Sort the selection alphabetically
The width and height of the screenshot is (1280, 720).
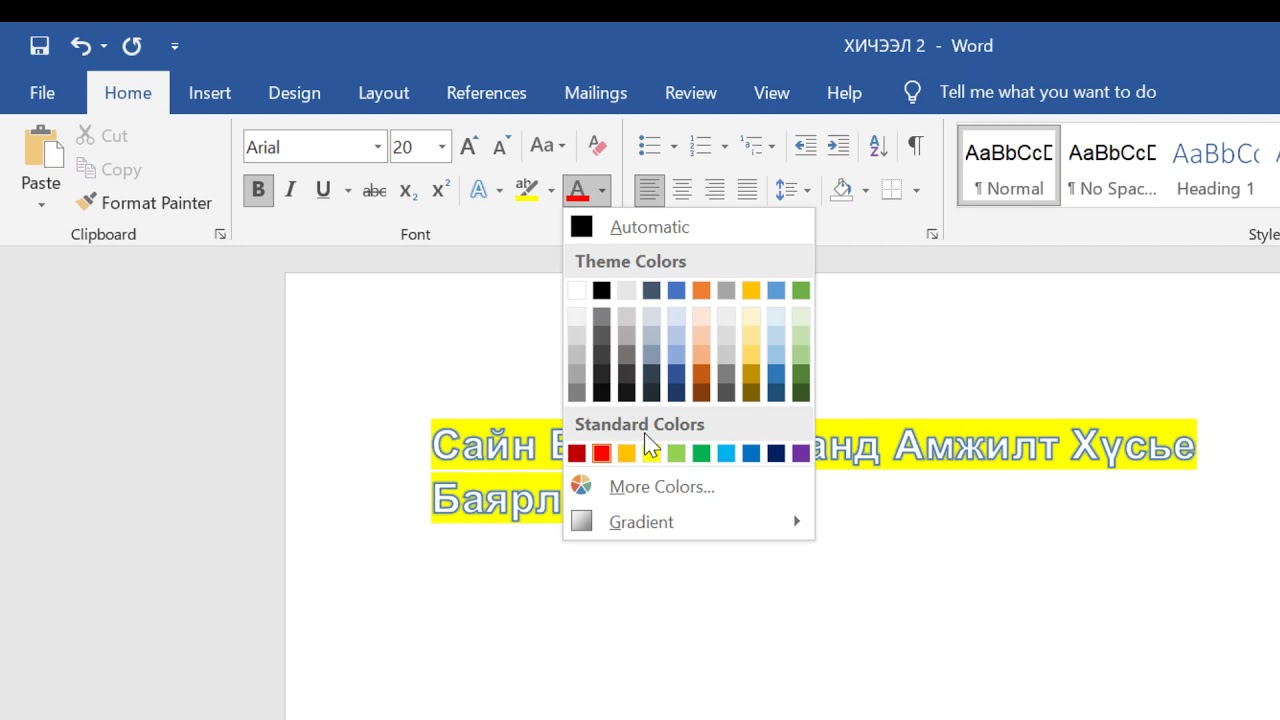pyautogui.click(x=878, y=146)
